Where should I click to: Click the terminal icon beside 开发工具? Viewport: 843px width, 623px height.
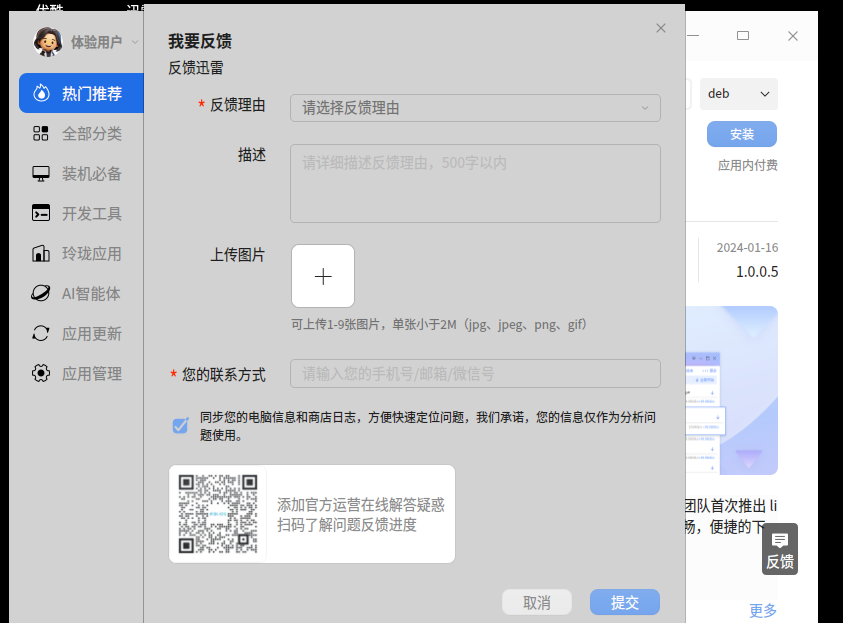point(41,213)
